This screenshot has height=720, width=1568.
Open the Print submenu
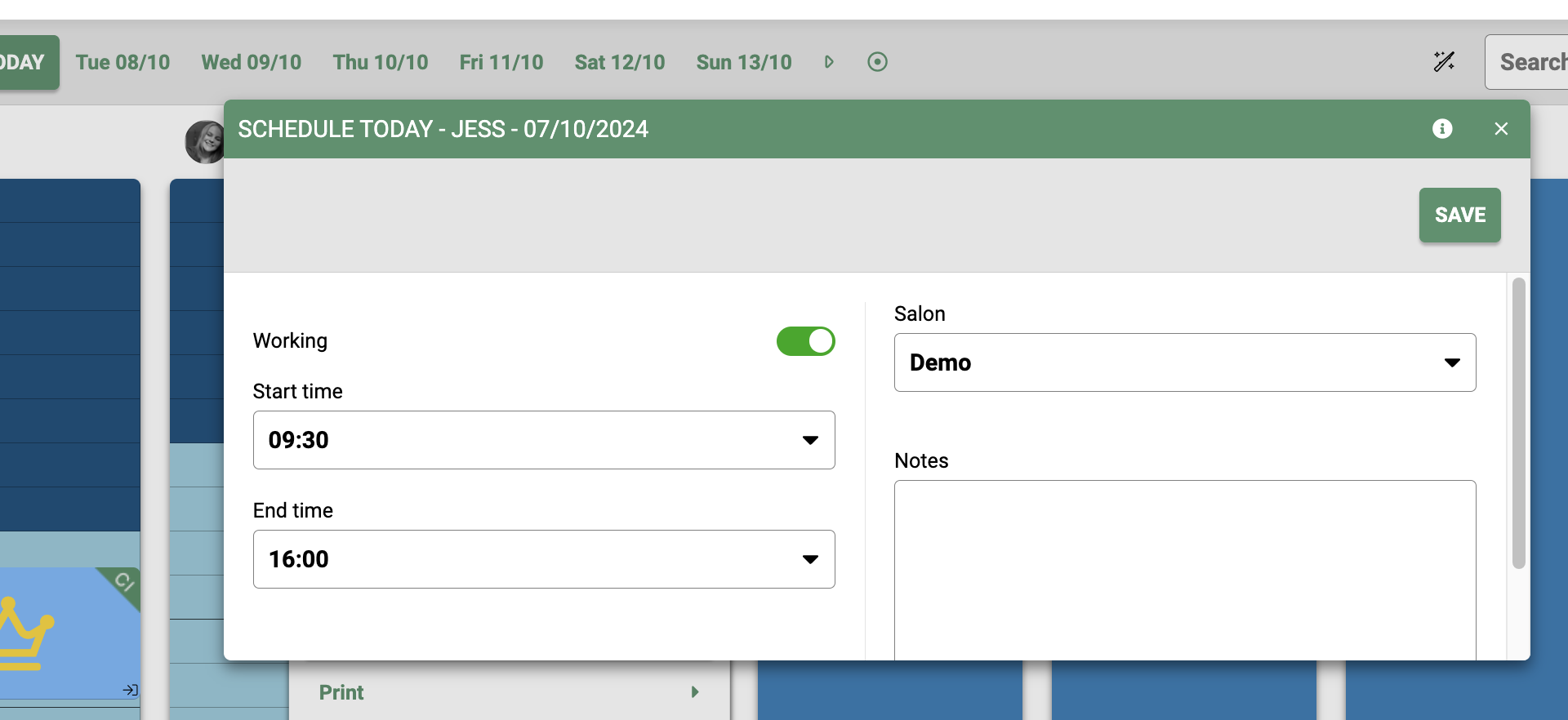point(508,692)
